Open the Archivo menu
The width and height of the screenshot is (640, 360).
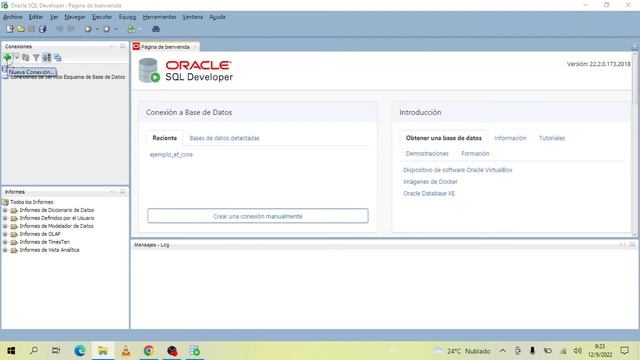point(13,17)
